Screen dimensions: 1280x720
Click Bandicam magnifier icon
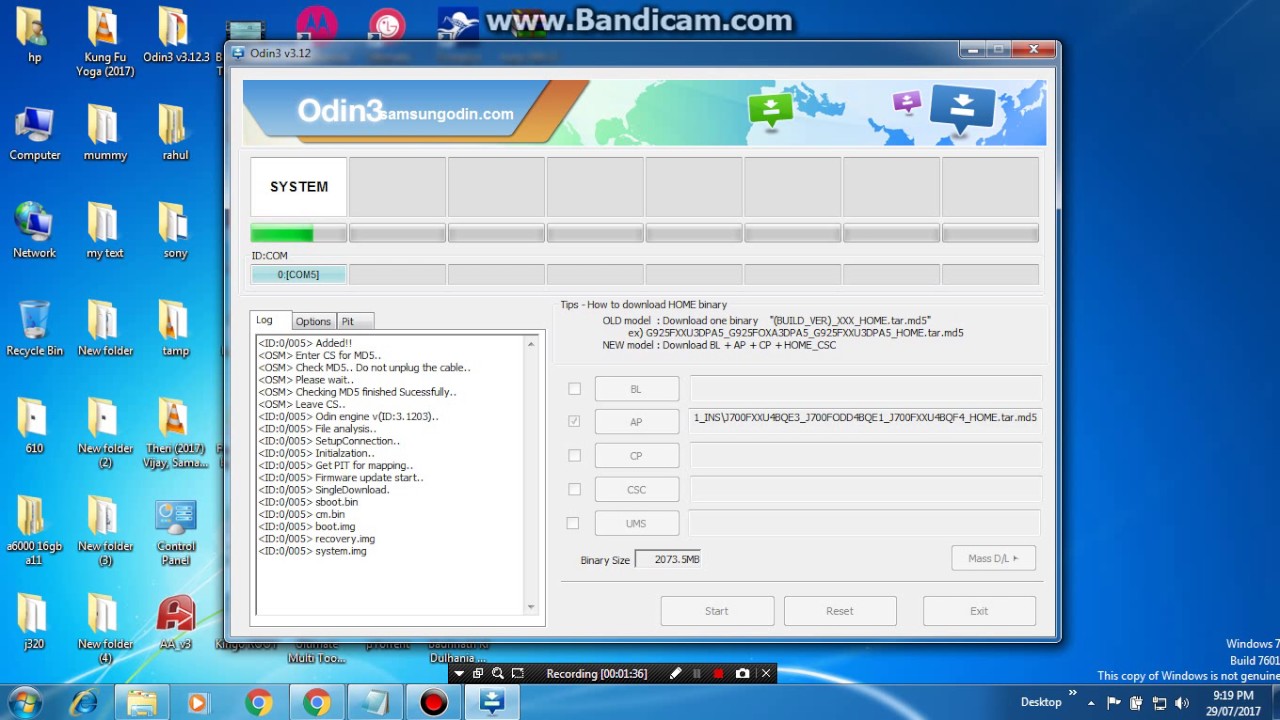[498, 674]
